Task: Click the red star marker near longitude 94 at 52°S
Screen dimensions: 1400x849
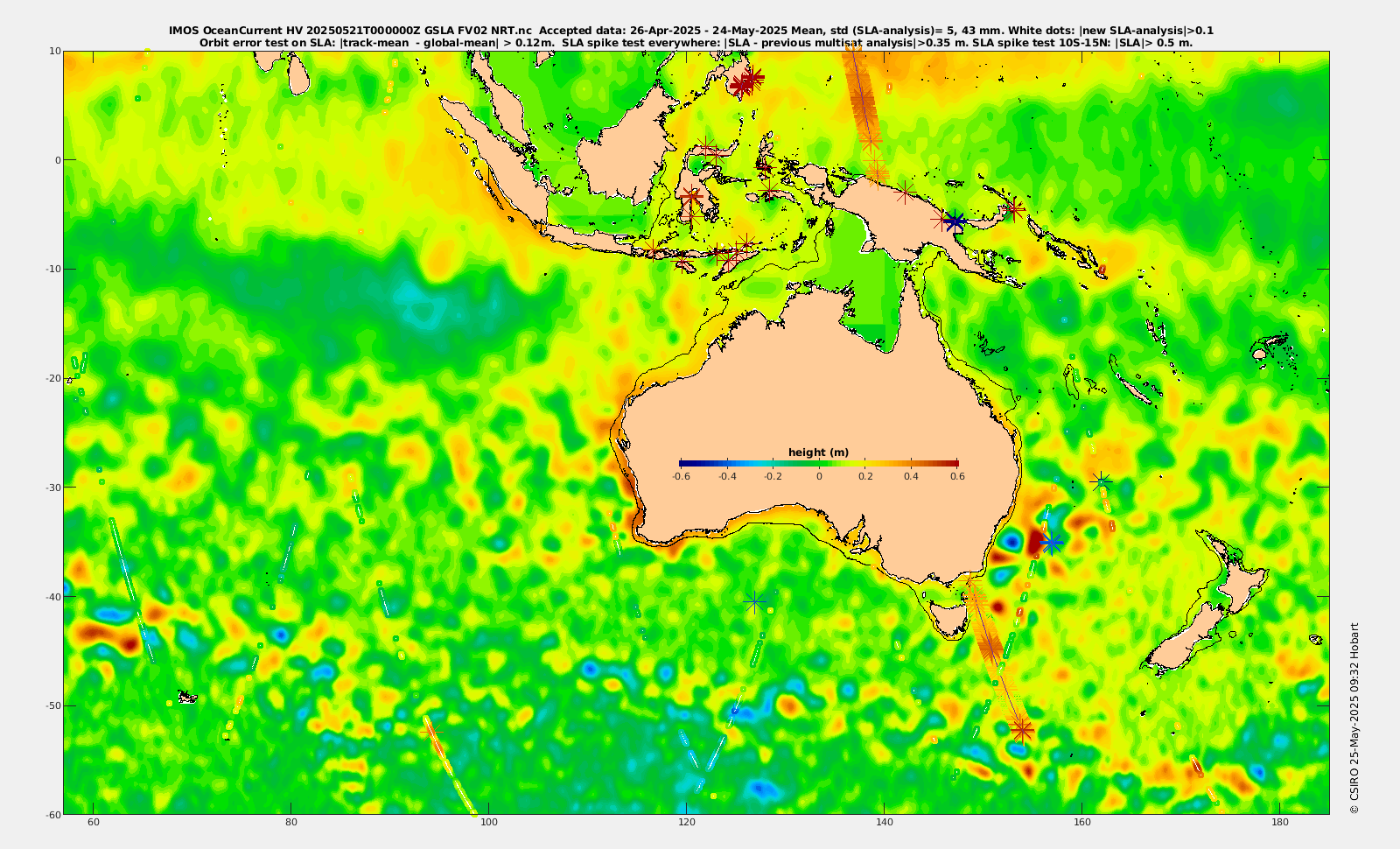Action: [x=431, y=732]
